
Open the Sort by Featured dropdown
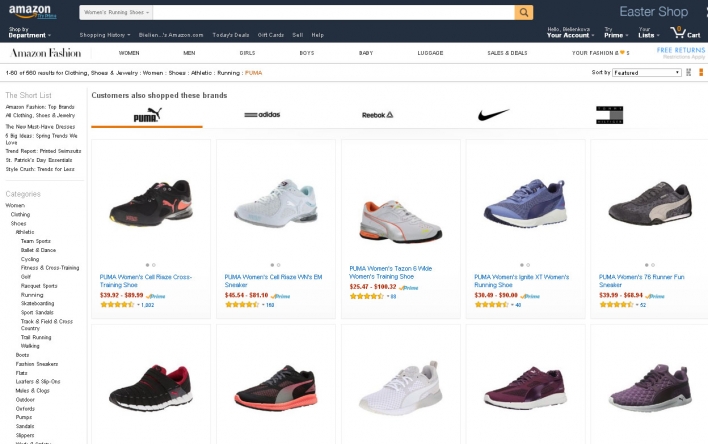647,73
